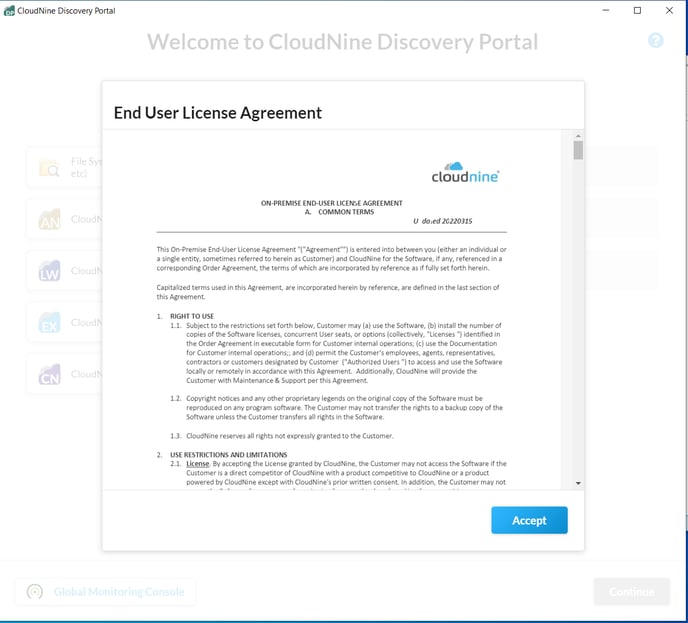The image size is (688, 623).
Task: Close the CloudNine Discovery Portal window
Action: point(669,11)
